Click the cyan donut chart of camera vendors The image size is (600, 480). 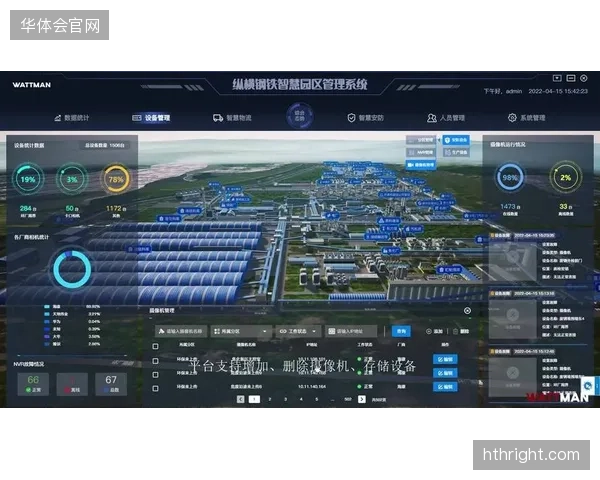click(x=72, y=269)
